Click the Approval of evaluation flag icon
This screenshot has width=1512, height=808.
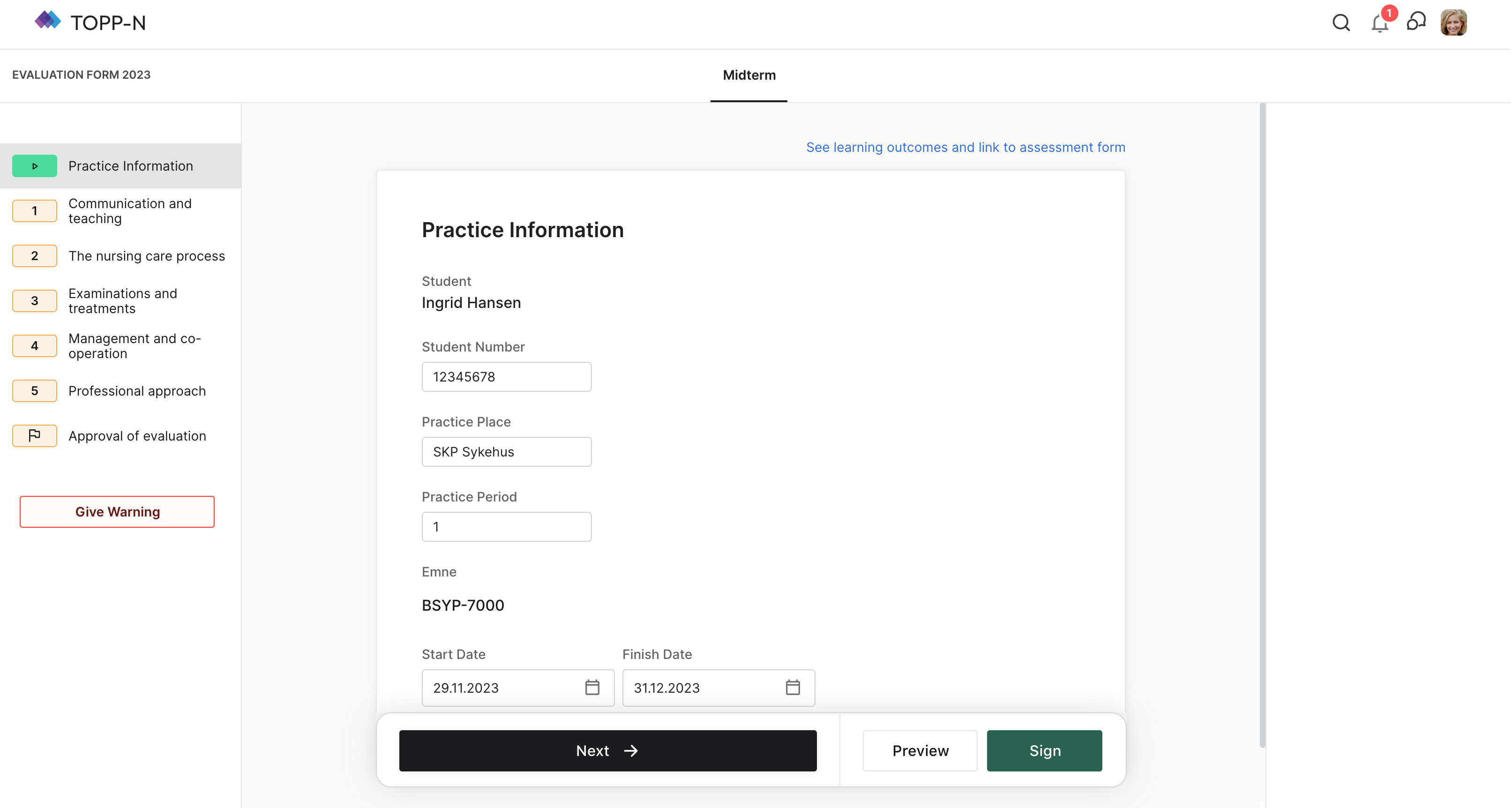[35, 435]
